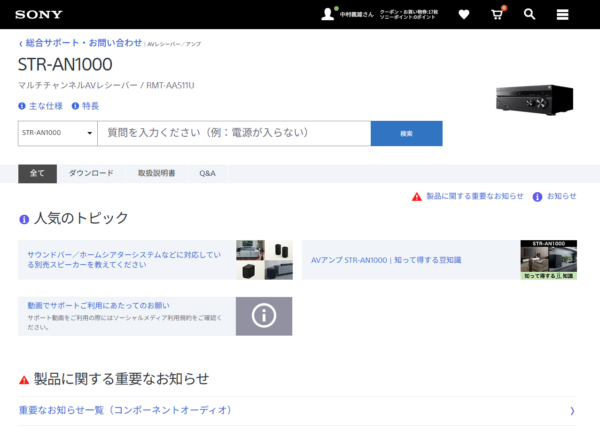Screen dimensions: 600x447
Task: Click the warning icon beside the 製品に関する重要なお知らせ heading
Action: point(24,380)
